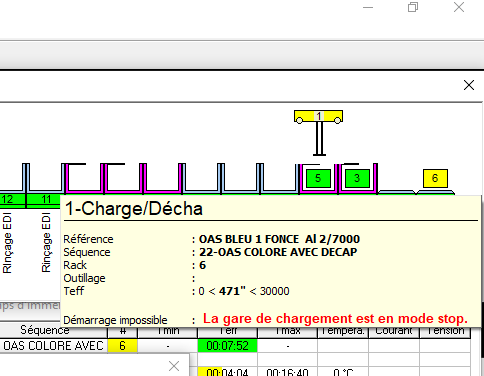484x376 pixels.
Task: Select green station 12 marker
Action: 12,199
